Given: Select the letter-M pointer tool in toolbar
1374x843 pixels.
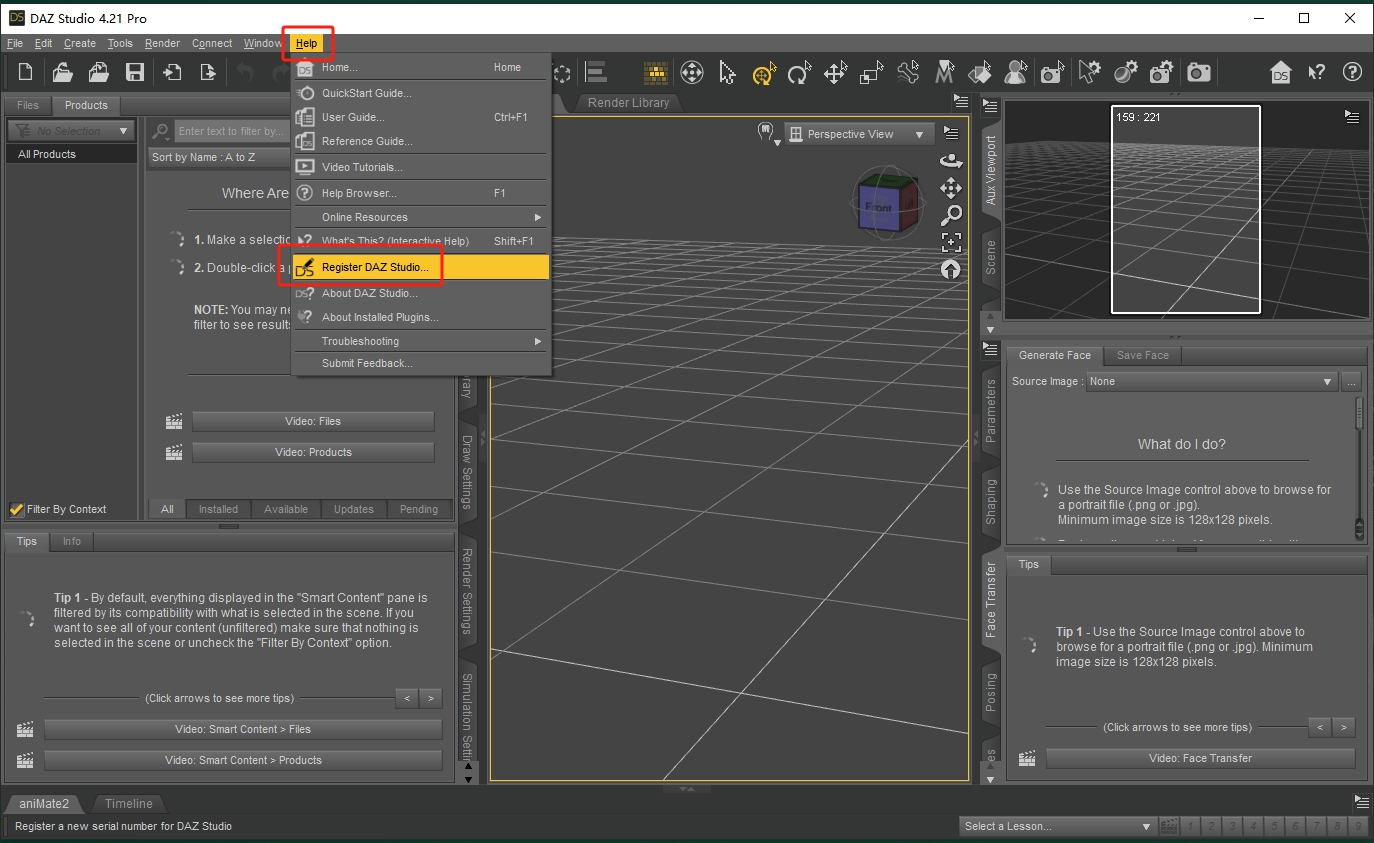Looking at the screenshot, I should (x=944, y=72).
